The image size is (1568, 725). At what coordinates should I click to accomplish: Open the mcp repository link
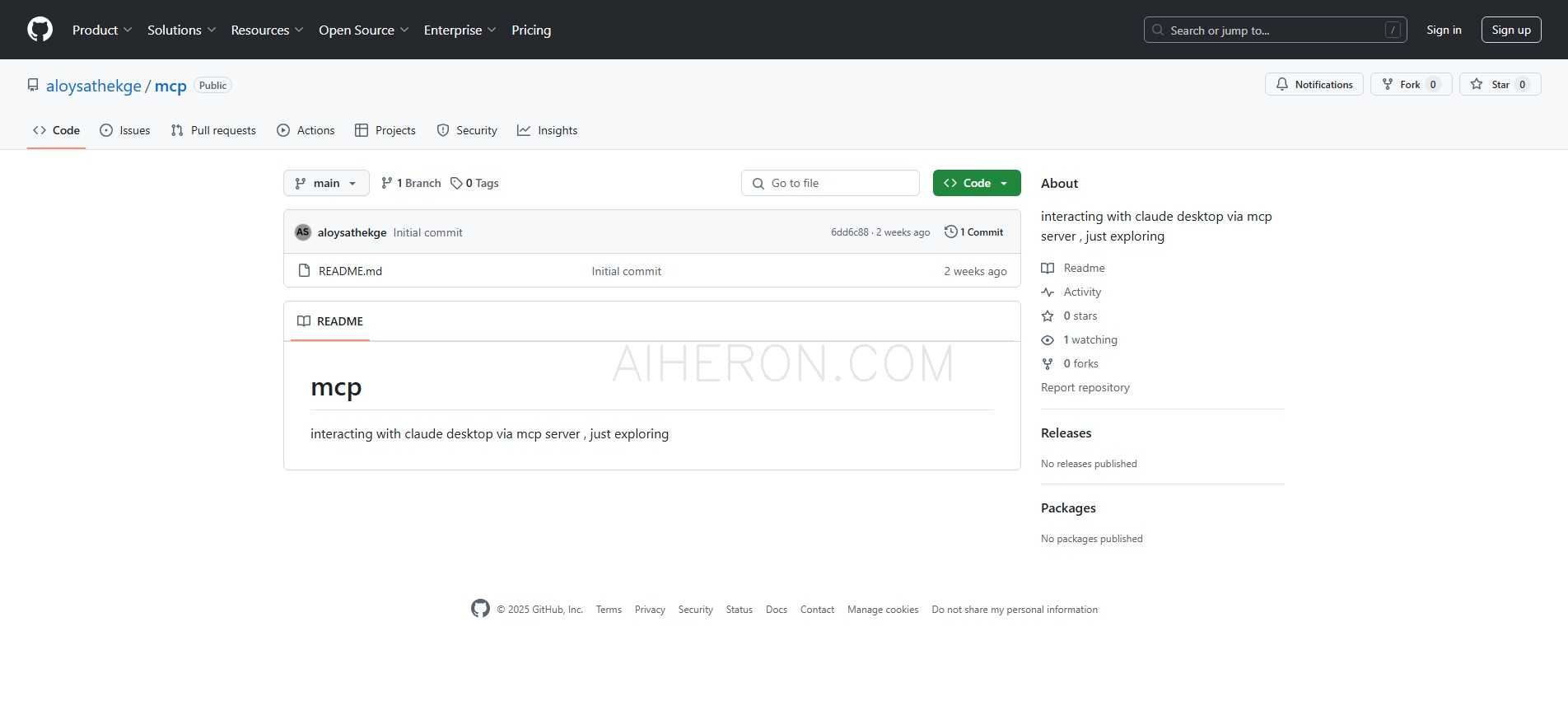(170, 86)
